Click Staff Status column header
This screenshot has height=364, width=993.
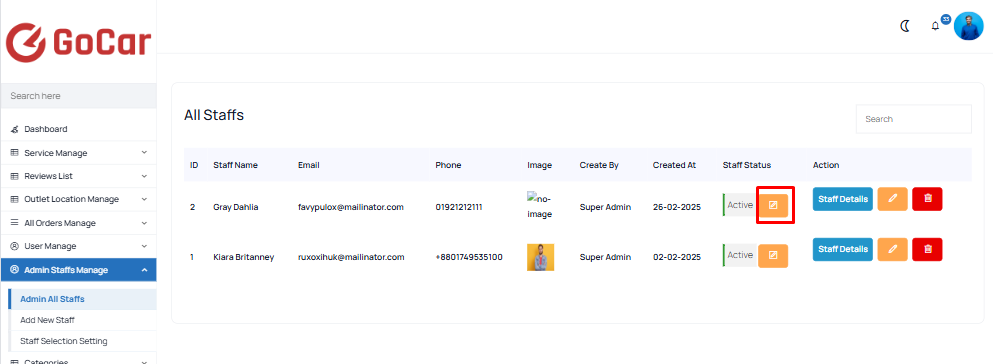click(747, 165)
